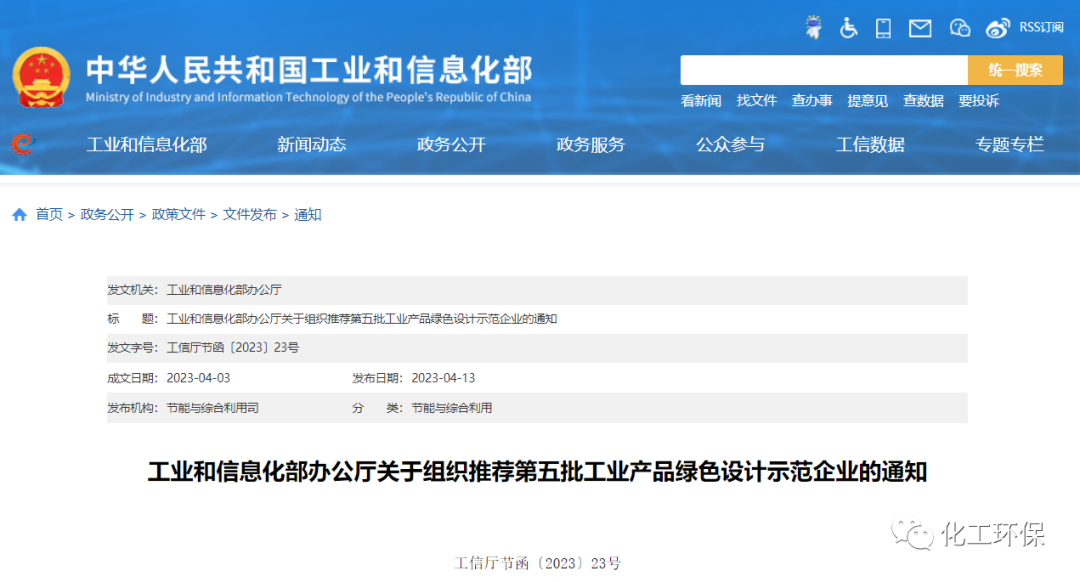Open the wheelchair accessibility icon

[x=849, y=27]
